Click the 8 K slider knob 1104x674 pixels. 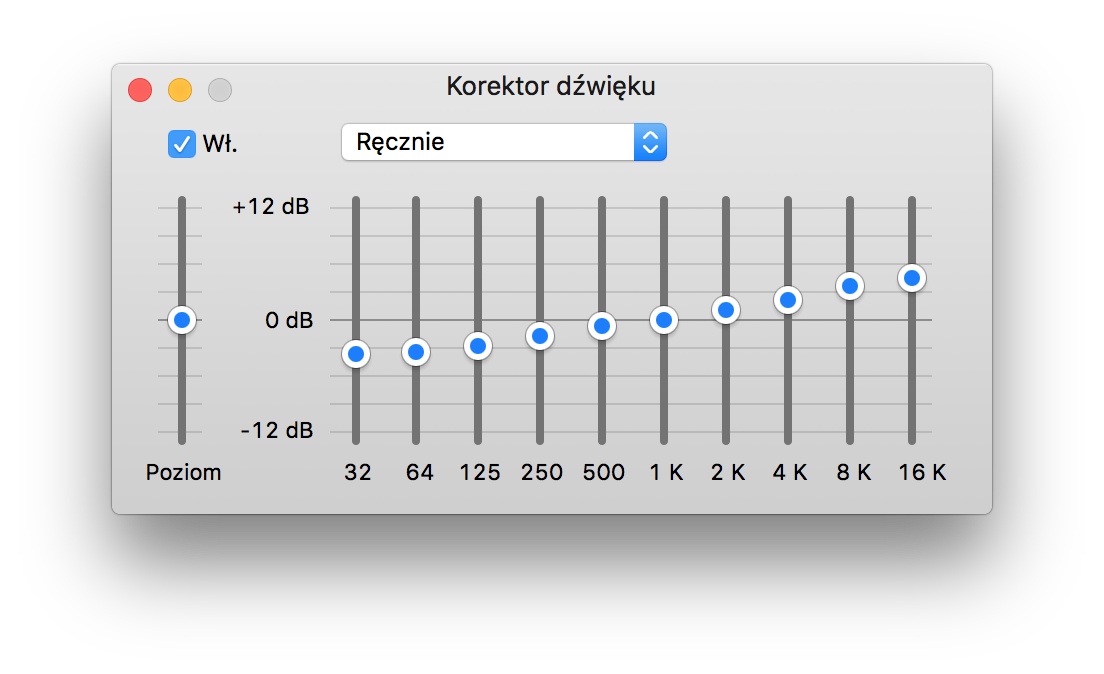click(850, 286)
